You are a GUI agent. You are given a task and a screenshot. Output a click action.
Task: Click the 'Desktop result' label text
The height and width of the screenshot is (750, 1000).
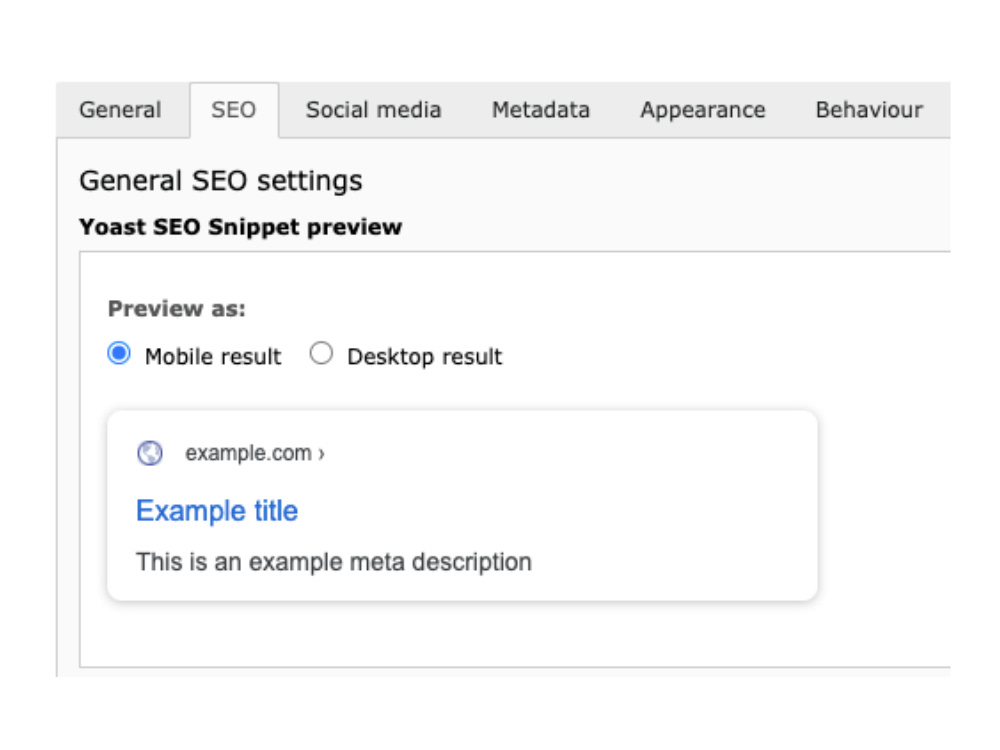click(x=425, y=356)
